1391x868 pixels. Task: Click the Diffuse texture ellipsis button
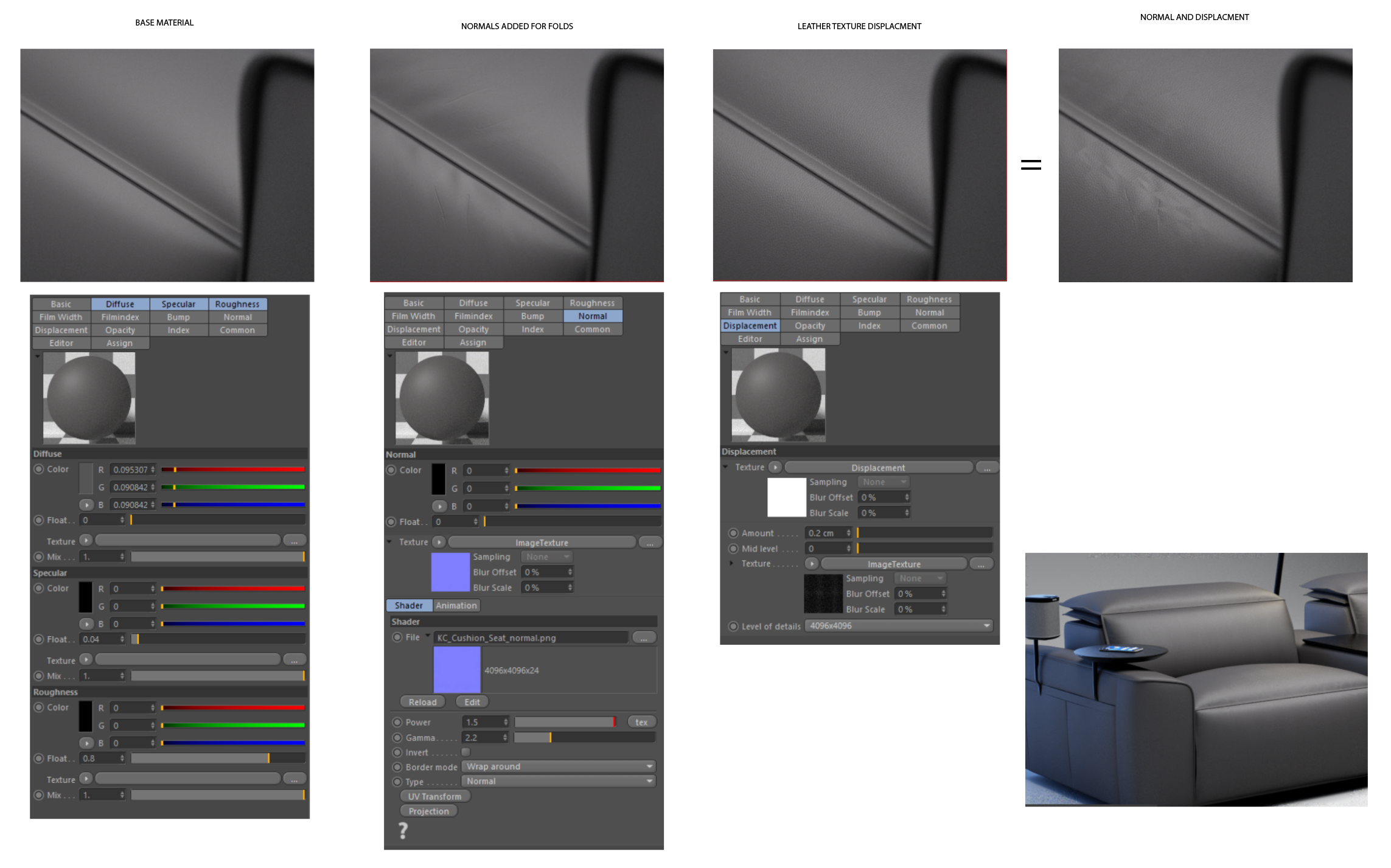coord(295,541)
